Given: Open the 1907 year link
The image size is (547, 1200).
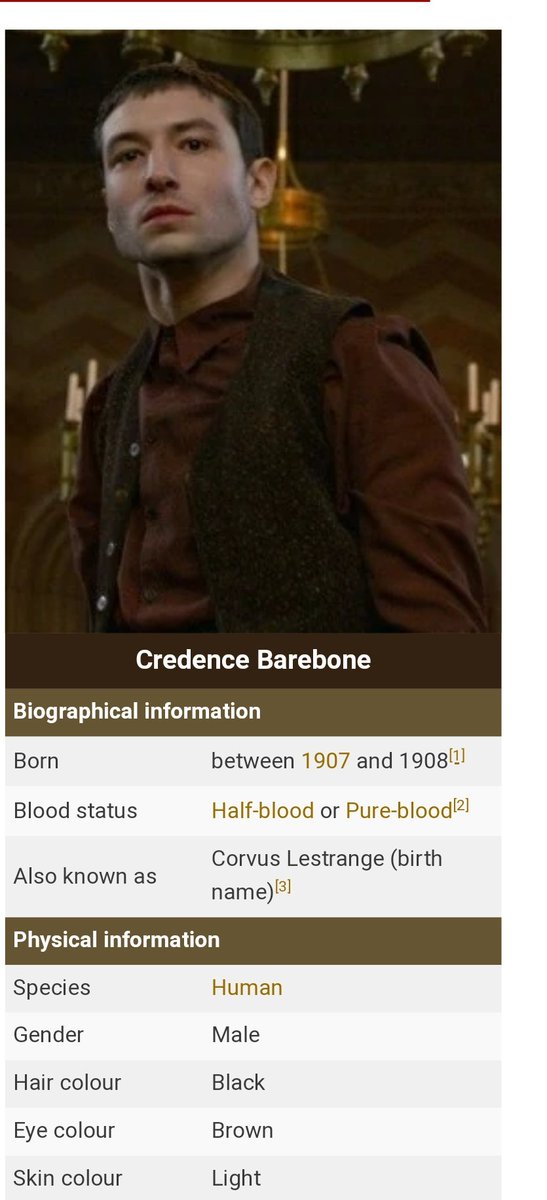Looking at the screenshot, I should pyautogui.click(x=325, y=761).
